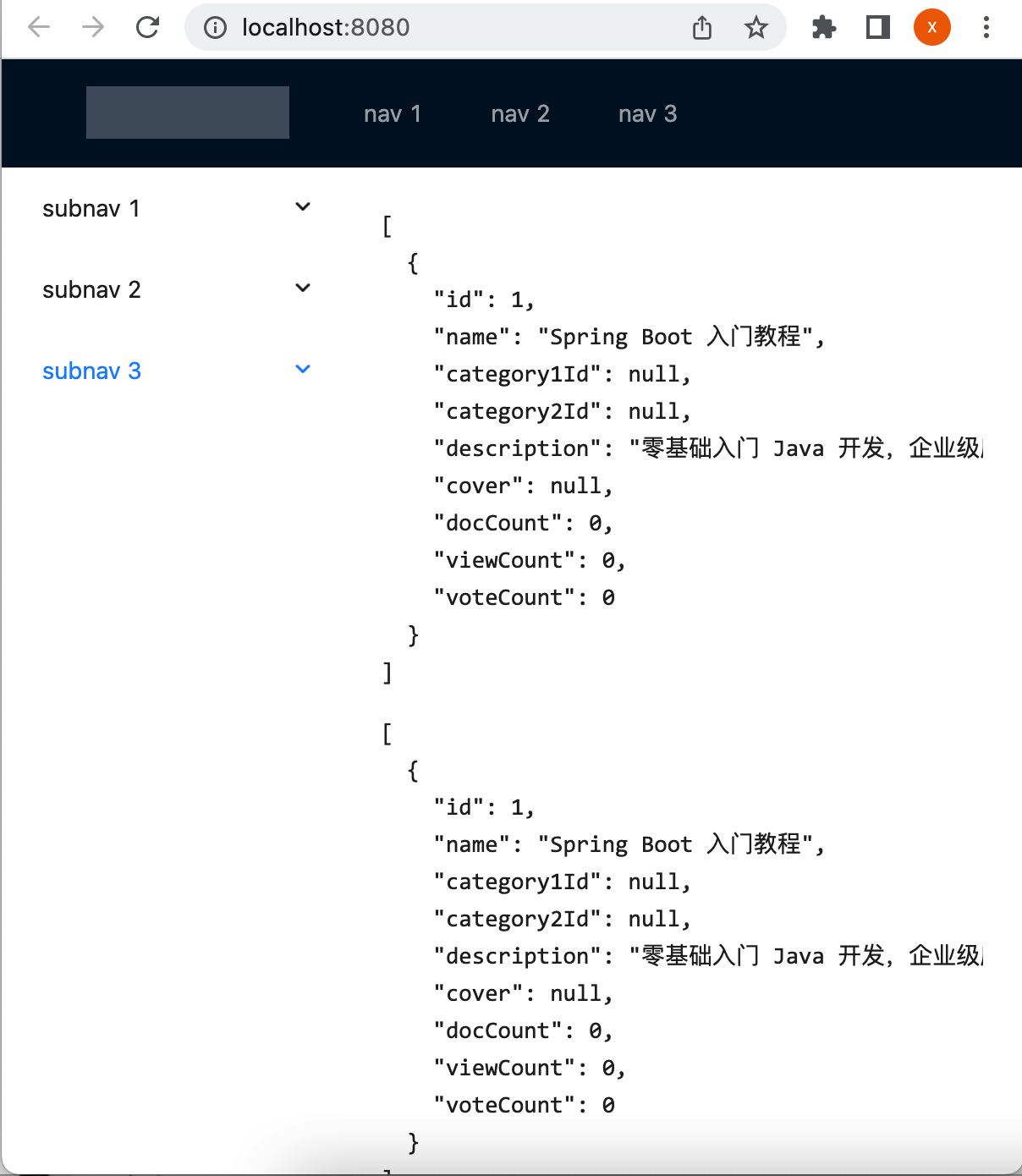This screenshot has height=1176, width=1022.
Task: Click the second "category1Id": null line
Action: coord(563,882)
